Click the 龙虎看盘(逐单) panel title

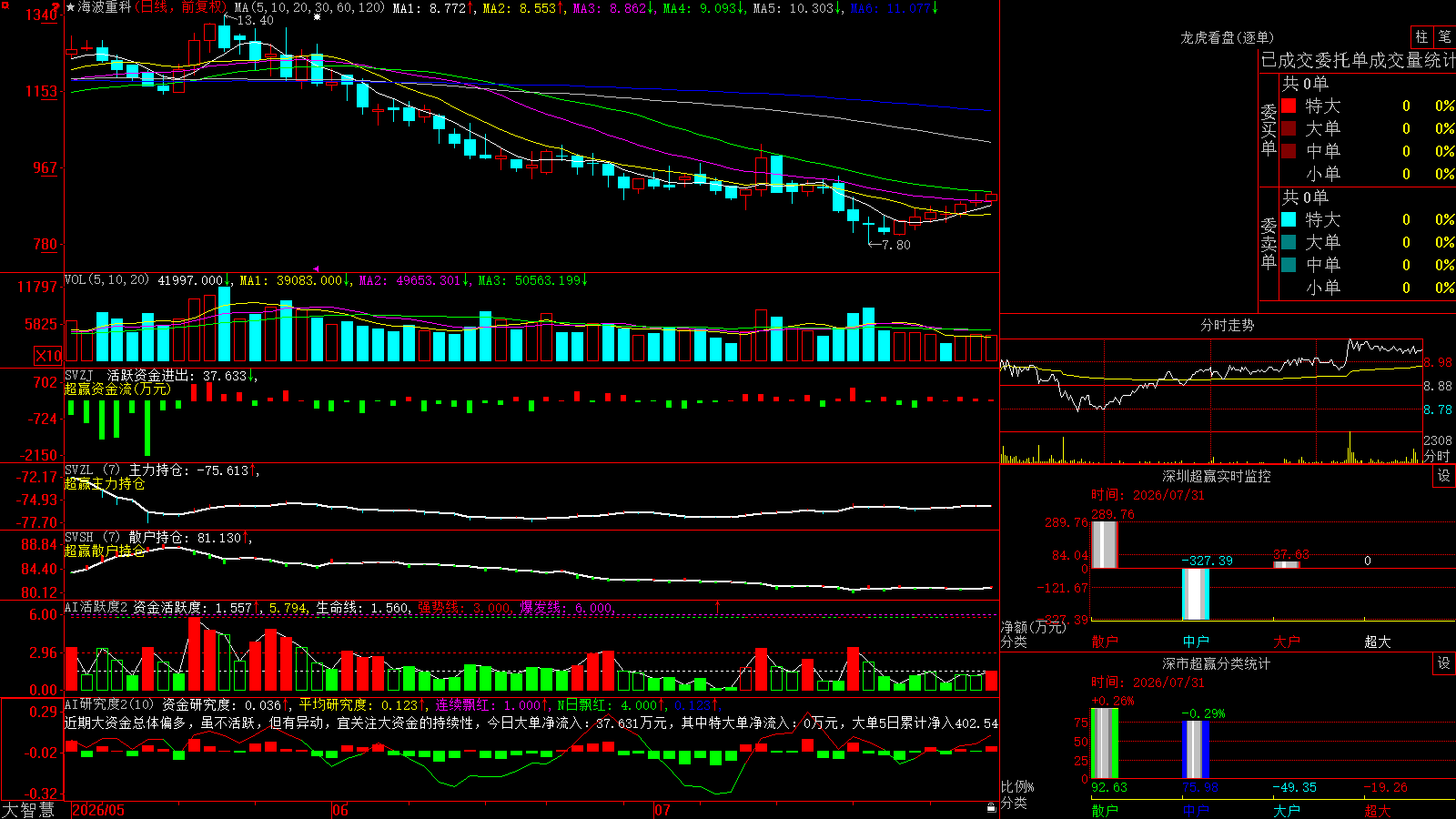click(1228, 37)
